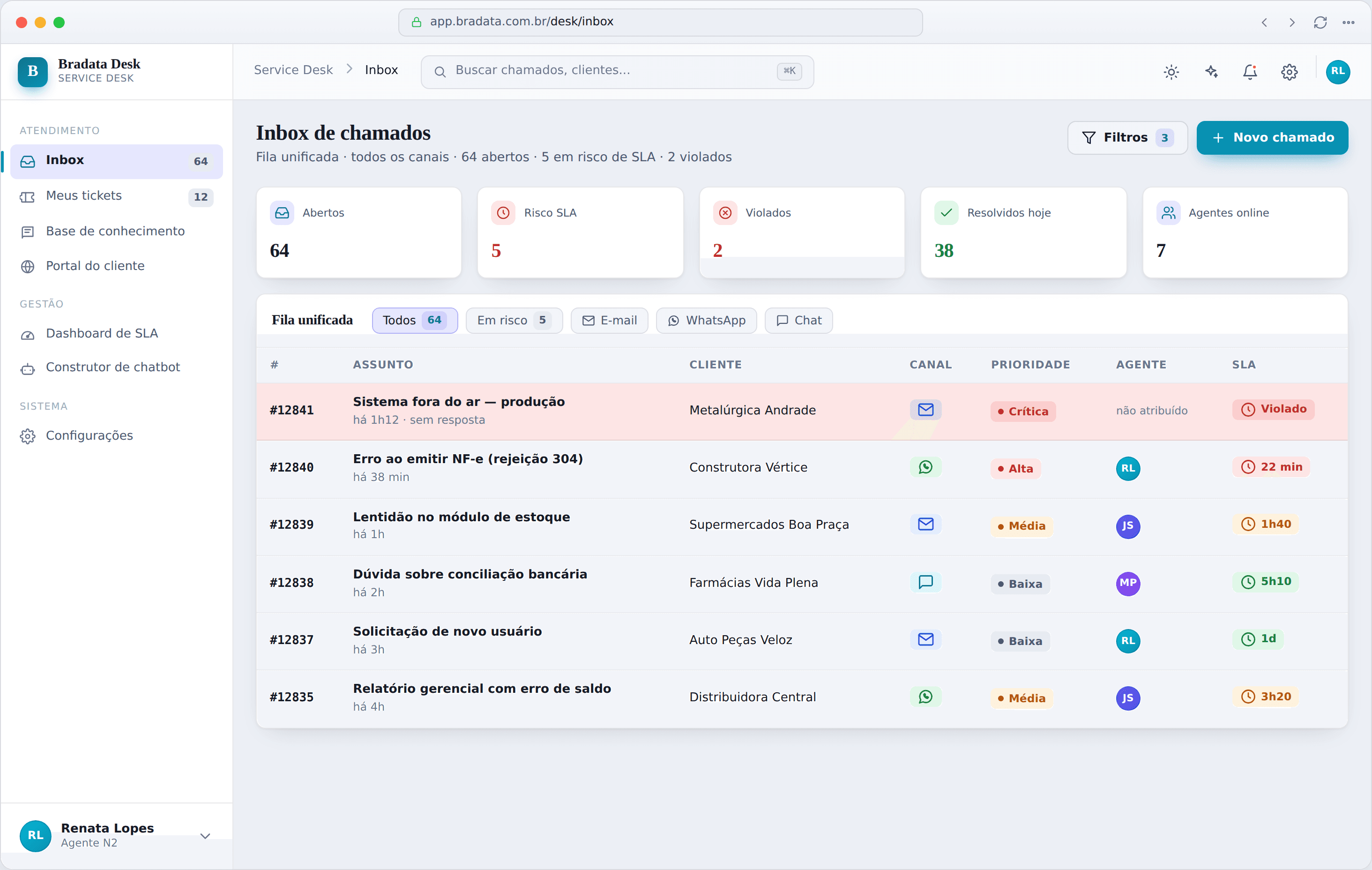Click client name Metalúrgica Andrade

pyautogui.click(x=752, y=411)
